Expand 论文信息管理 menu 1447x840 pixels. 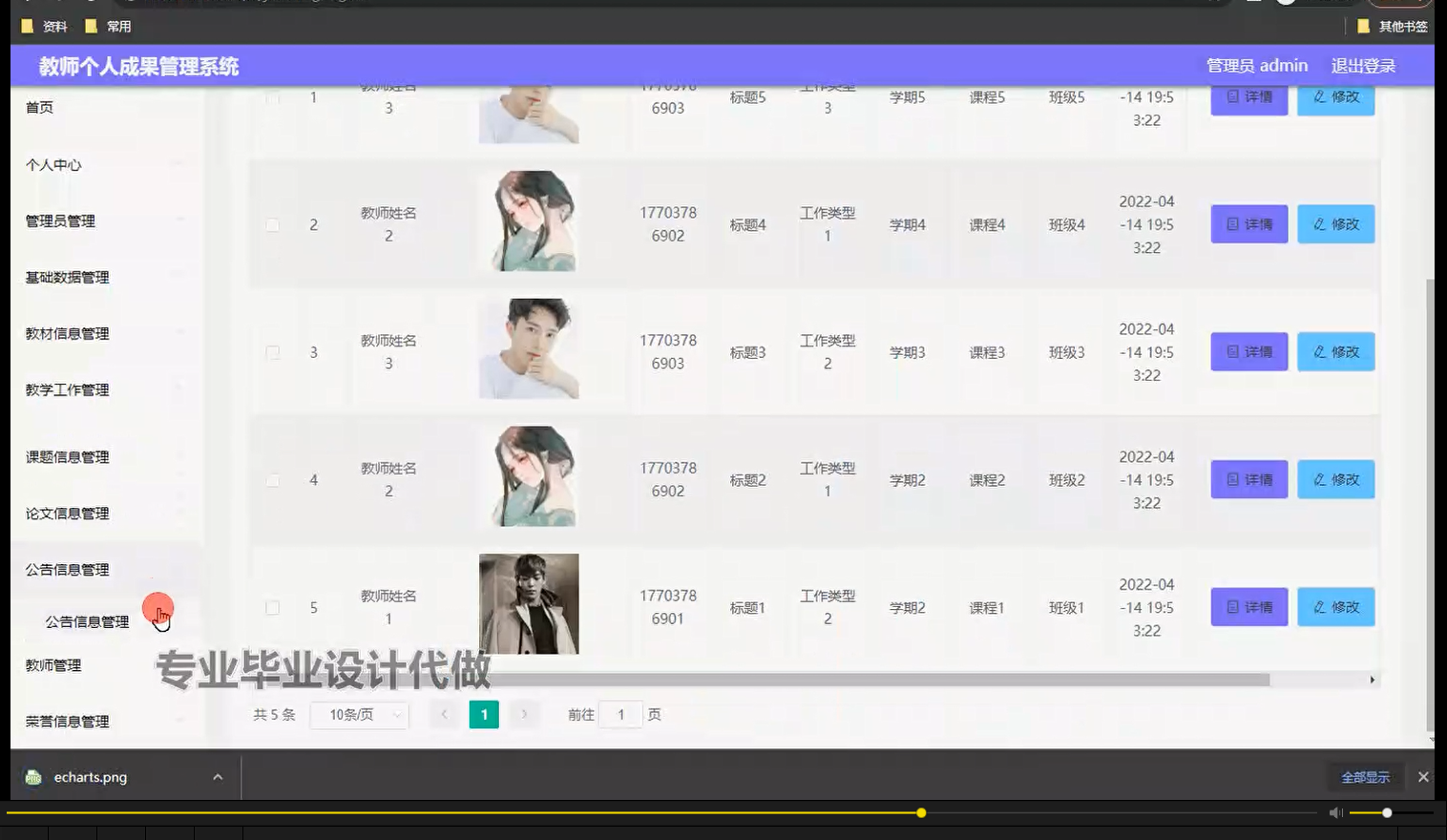[x=106, y=513]
